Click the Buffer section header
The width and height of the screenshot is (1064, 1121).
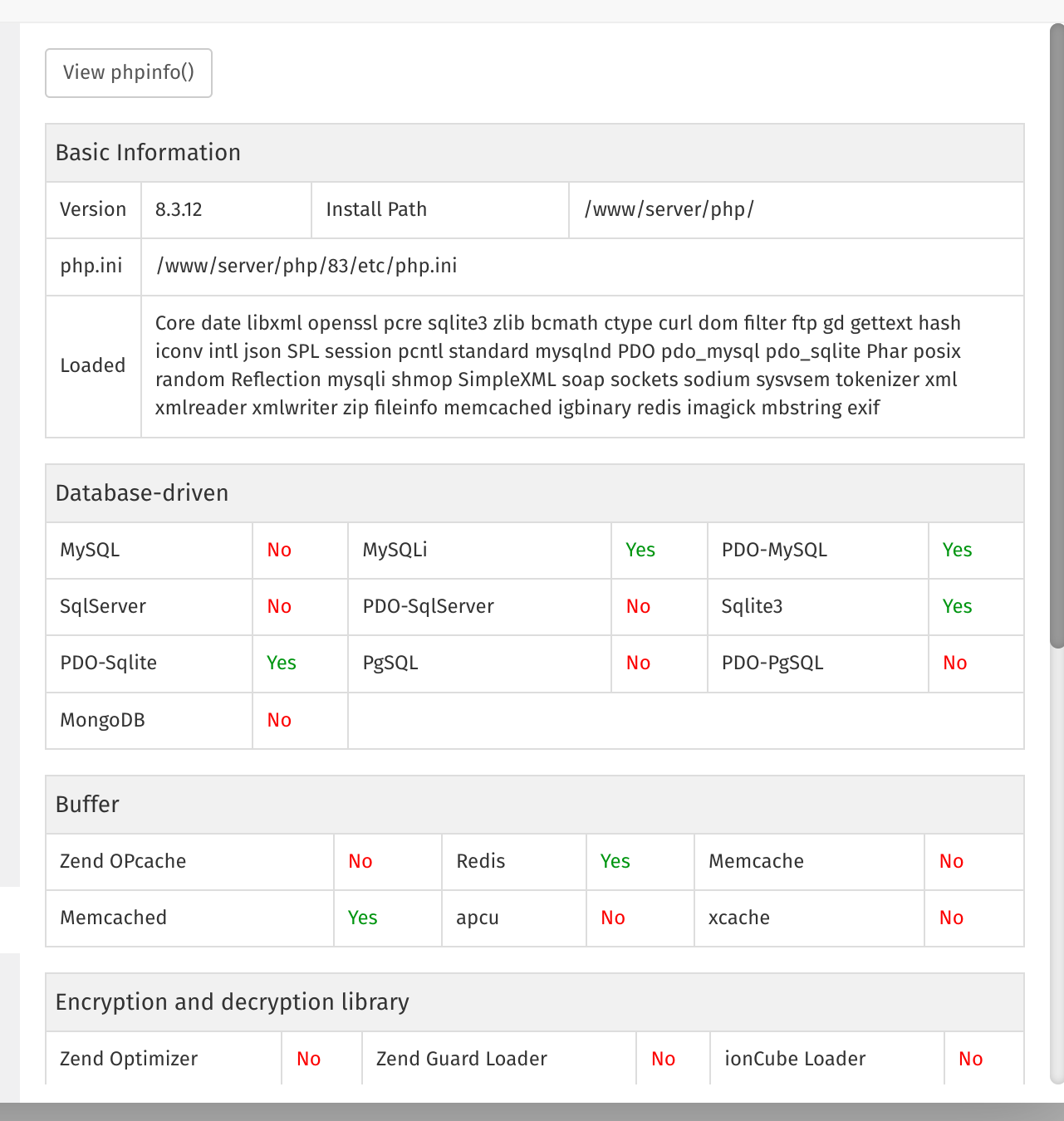(87, 805)
